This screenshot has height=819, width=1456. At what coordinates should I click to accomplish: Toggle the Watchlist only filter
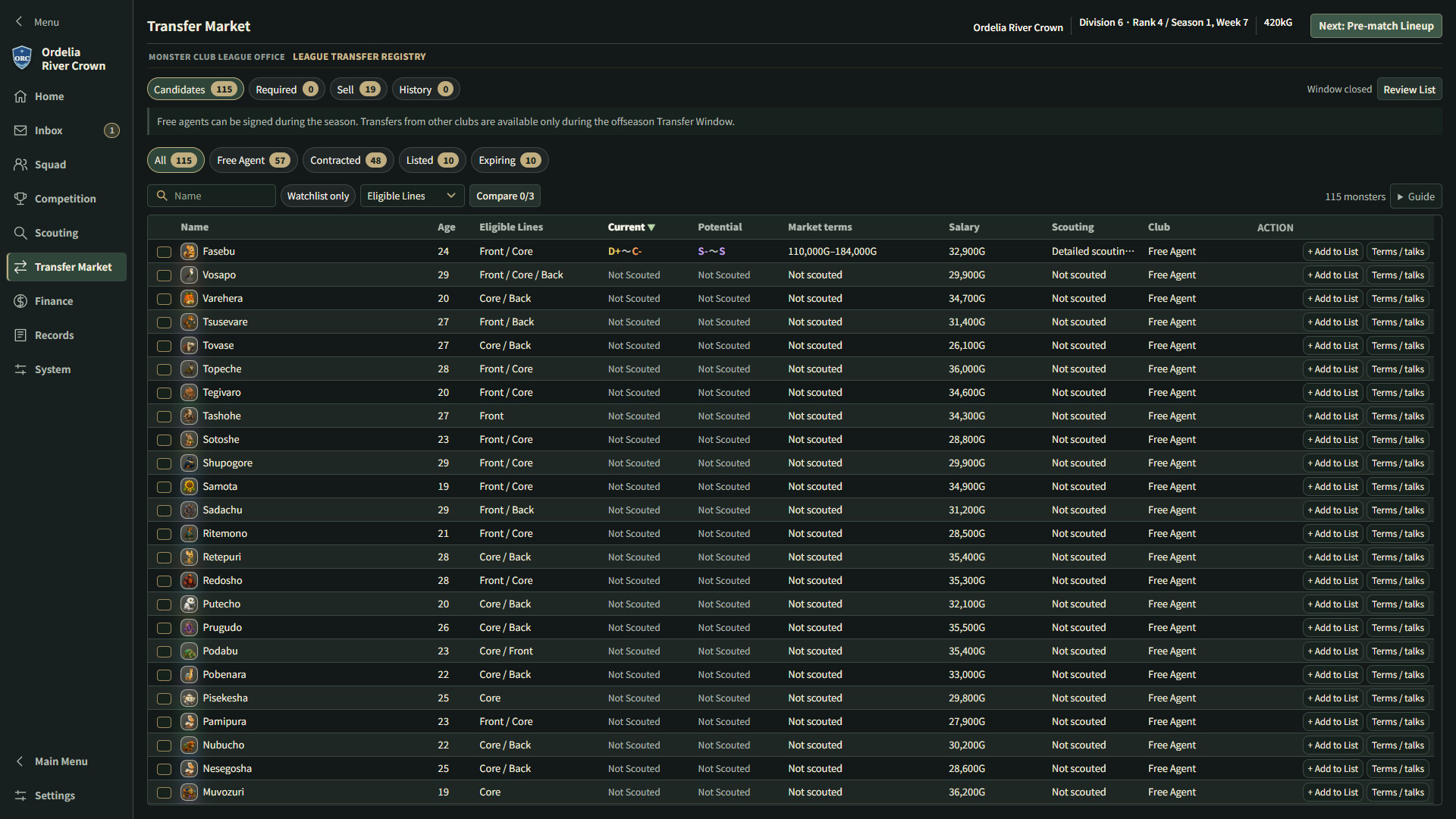click(318, 196)
